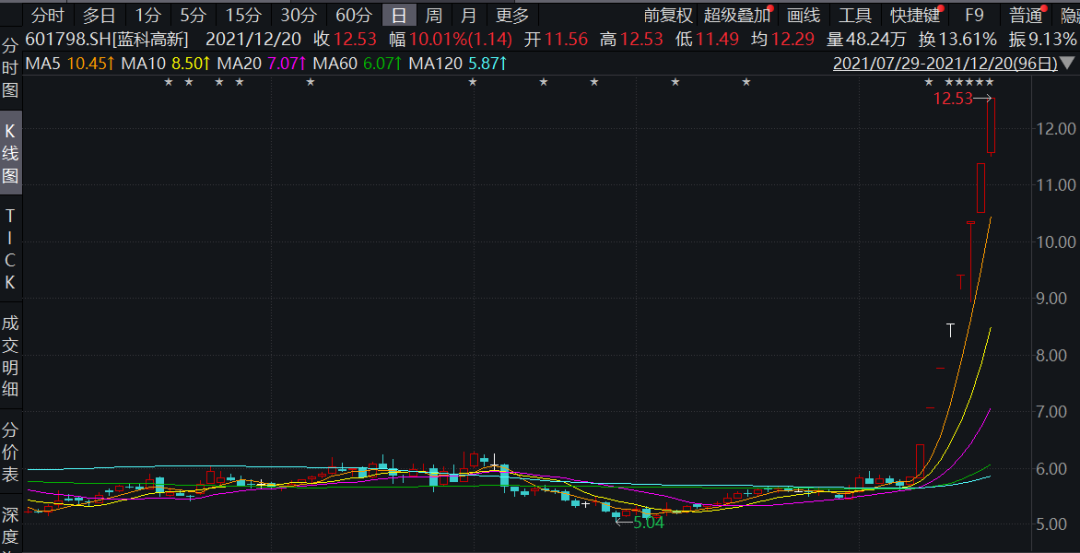Open 分价表 price table in the sidebar
Viewport: 1080px width, 553px height.
[x=10, y=452]
